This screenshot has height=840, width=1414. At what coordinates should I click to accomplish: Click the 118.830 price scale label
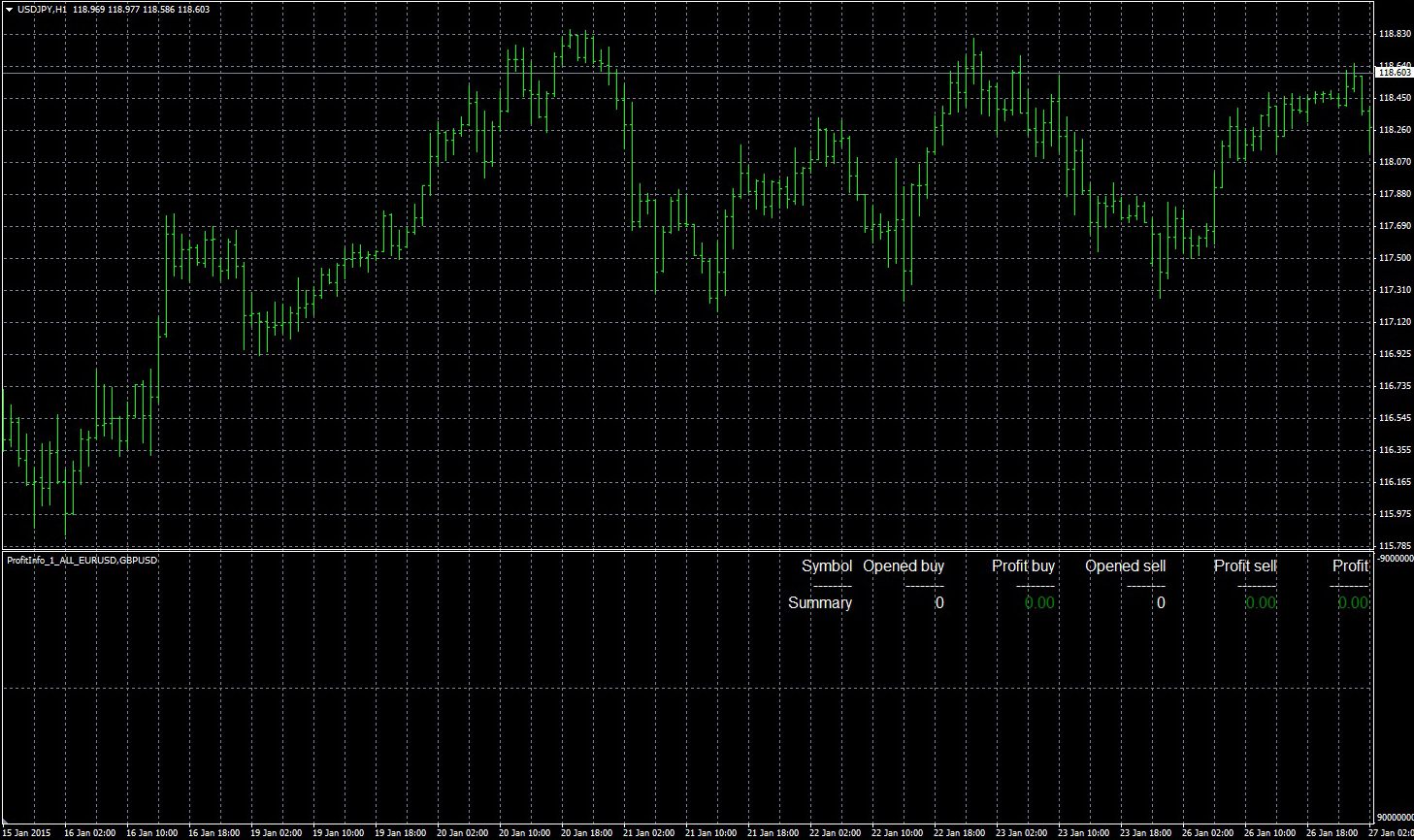tap(1394, 34)
